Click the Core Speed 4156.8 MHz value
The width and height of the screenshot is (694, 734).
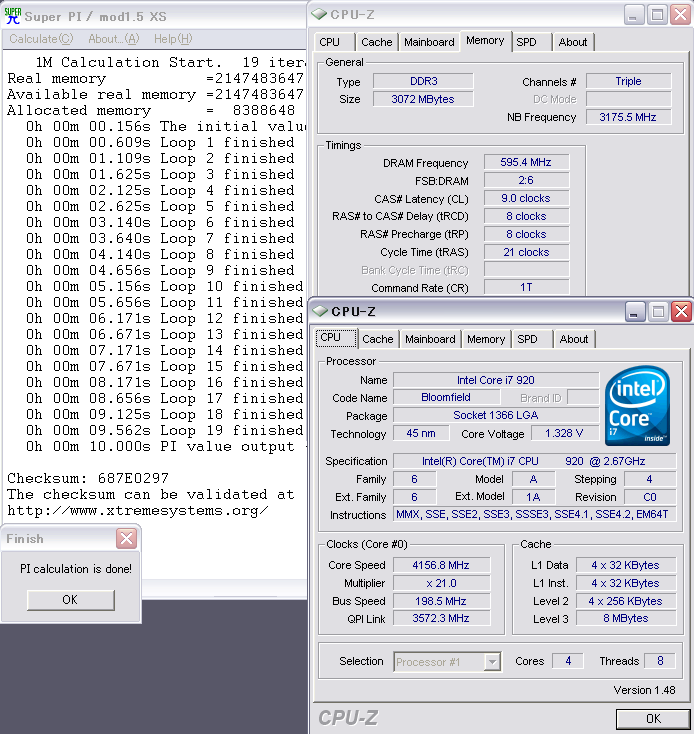(x=441, y=565)
